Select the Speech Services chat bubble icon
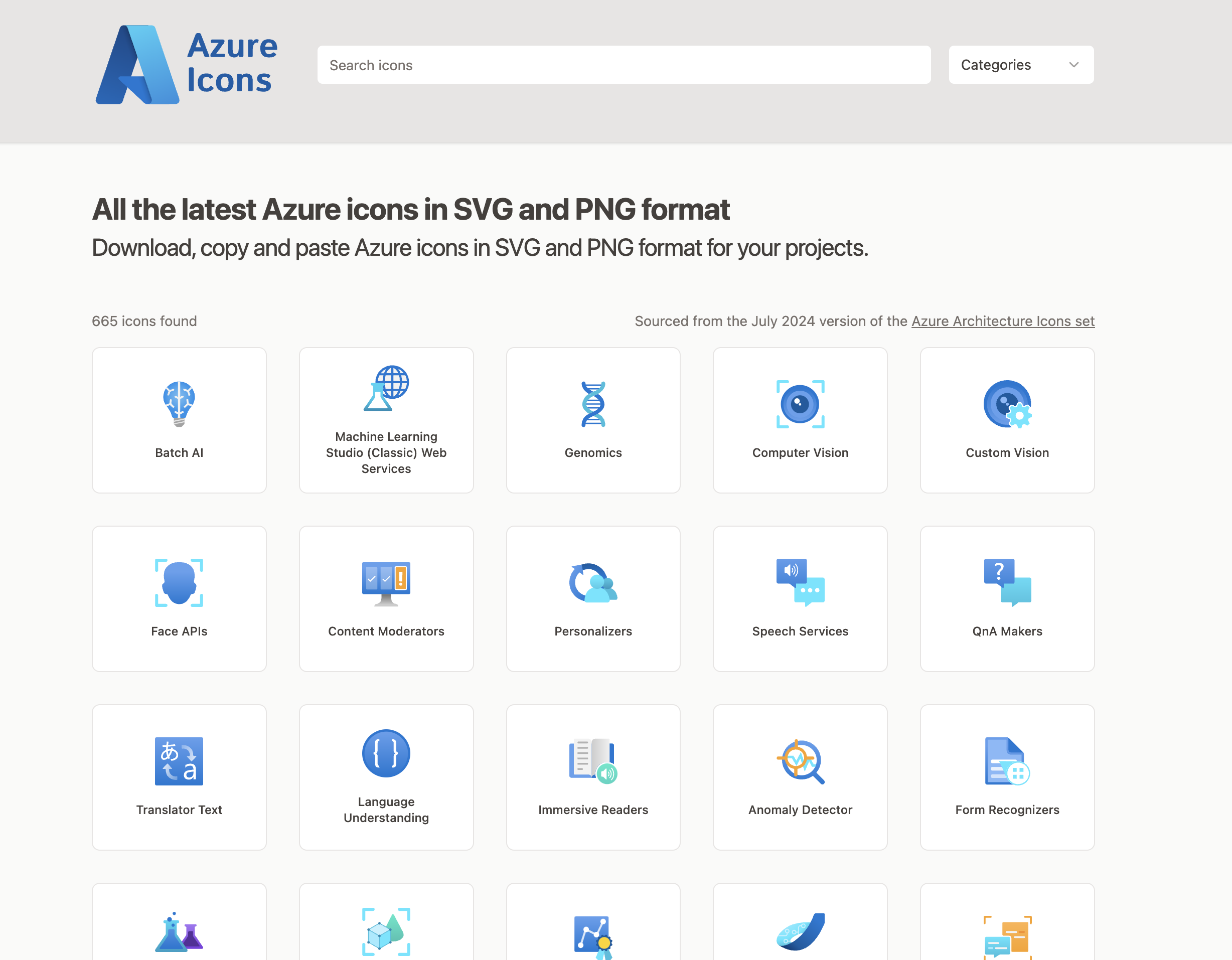This screenshot has width=1232, height=960. pyautogui.click(x=800, y=583)
